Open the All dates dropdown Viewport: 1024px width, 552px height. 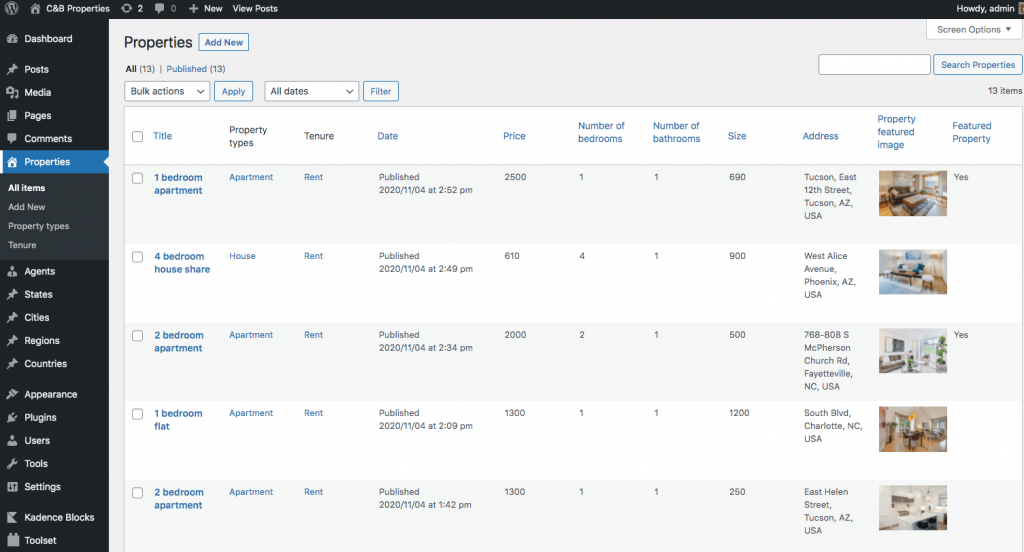[312, 91]
